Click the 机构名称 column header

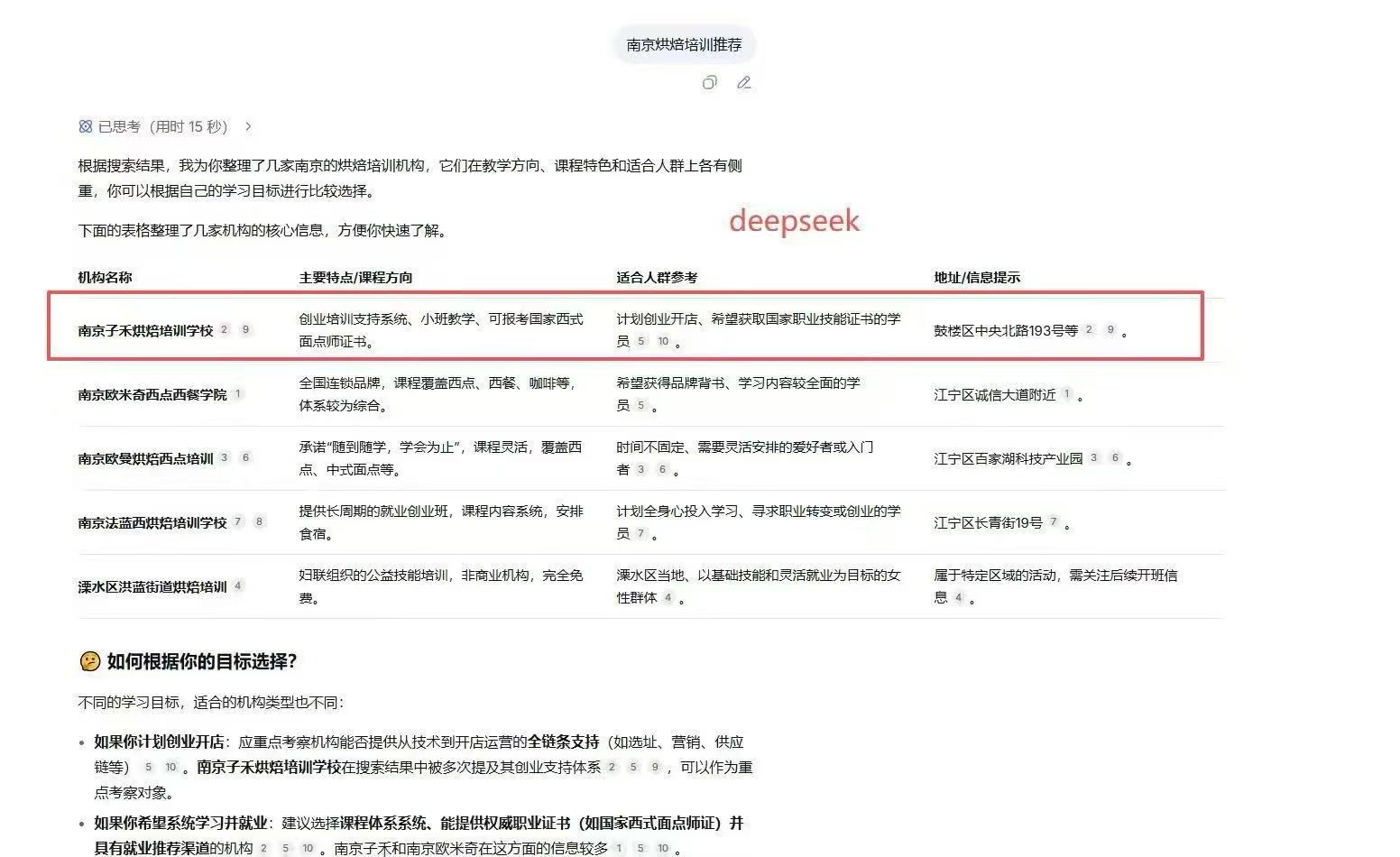pos(105,278)
